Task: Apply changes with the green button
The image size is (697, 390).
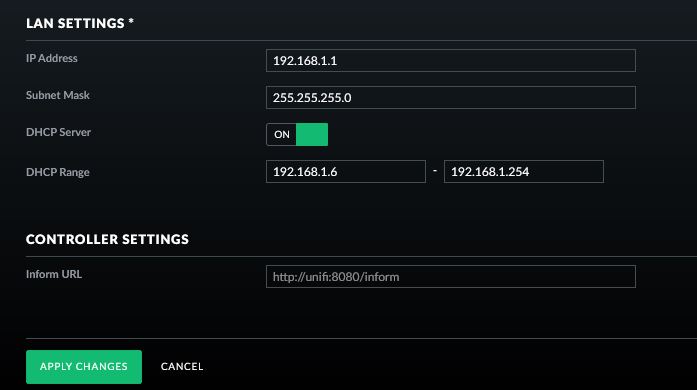Action: [84, 367]
